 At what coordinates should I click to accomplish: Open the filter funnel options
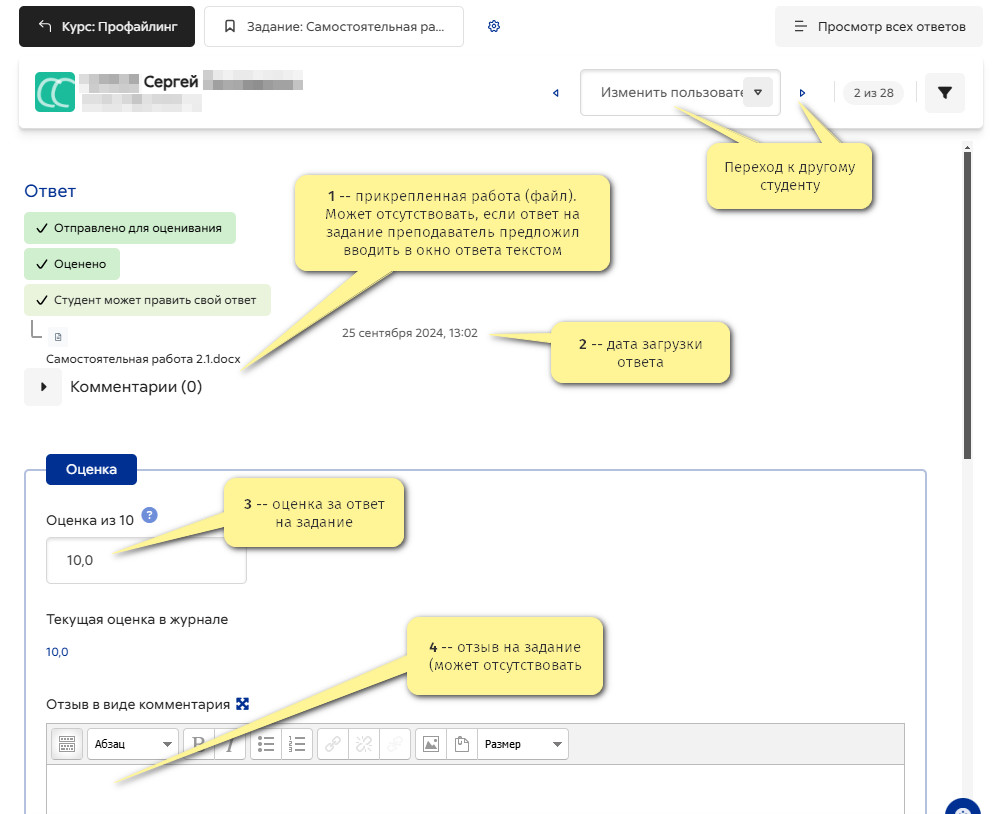(944, 93)
